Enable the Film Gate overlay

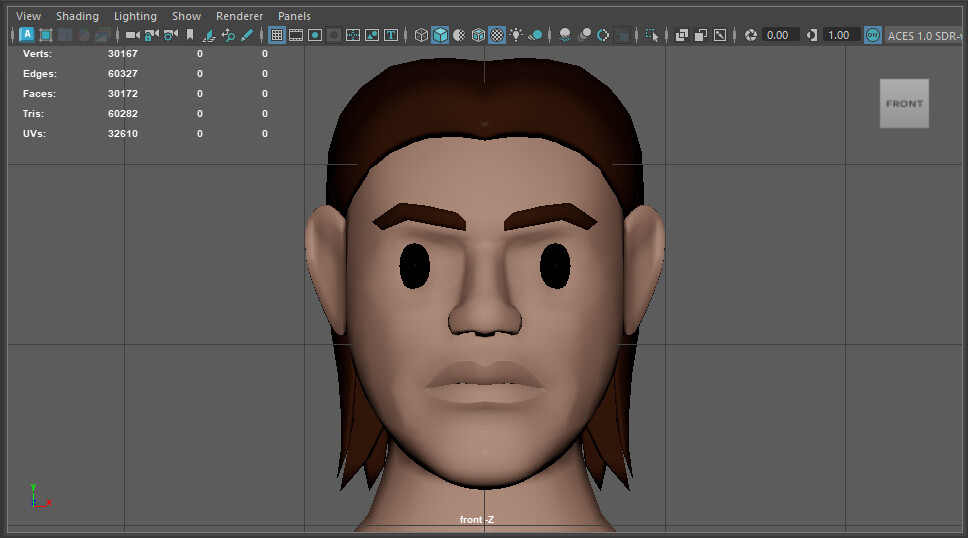(x=296, y=35)
